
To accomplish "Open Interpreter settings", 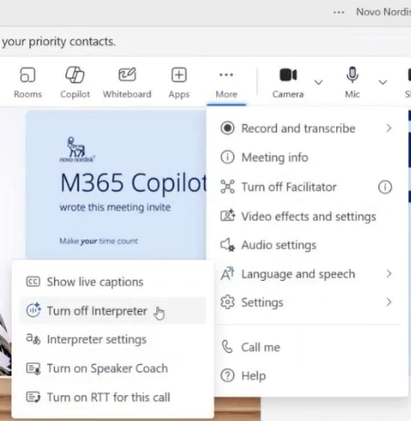I will [113, 339].
